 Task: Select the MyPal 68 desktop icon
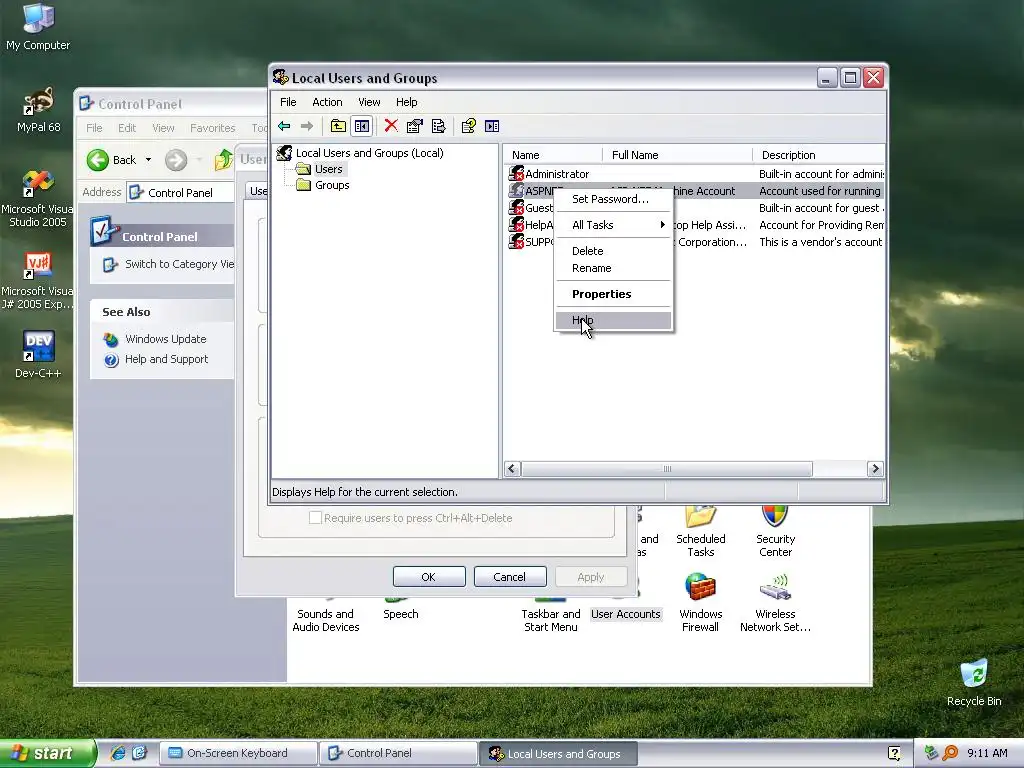38,110
